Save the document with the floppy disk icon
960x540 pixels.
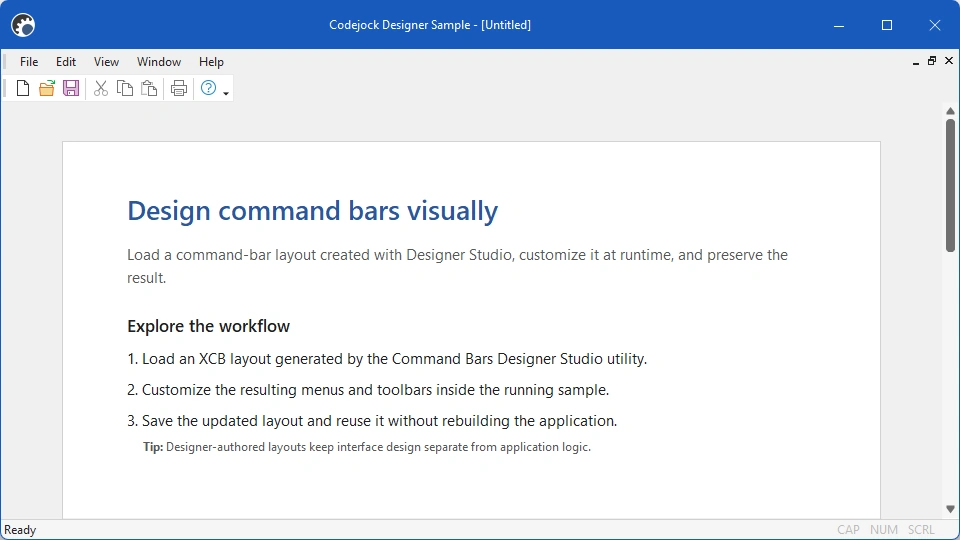71,88
